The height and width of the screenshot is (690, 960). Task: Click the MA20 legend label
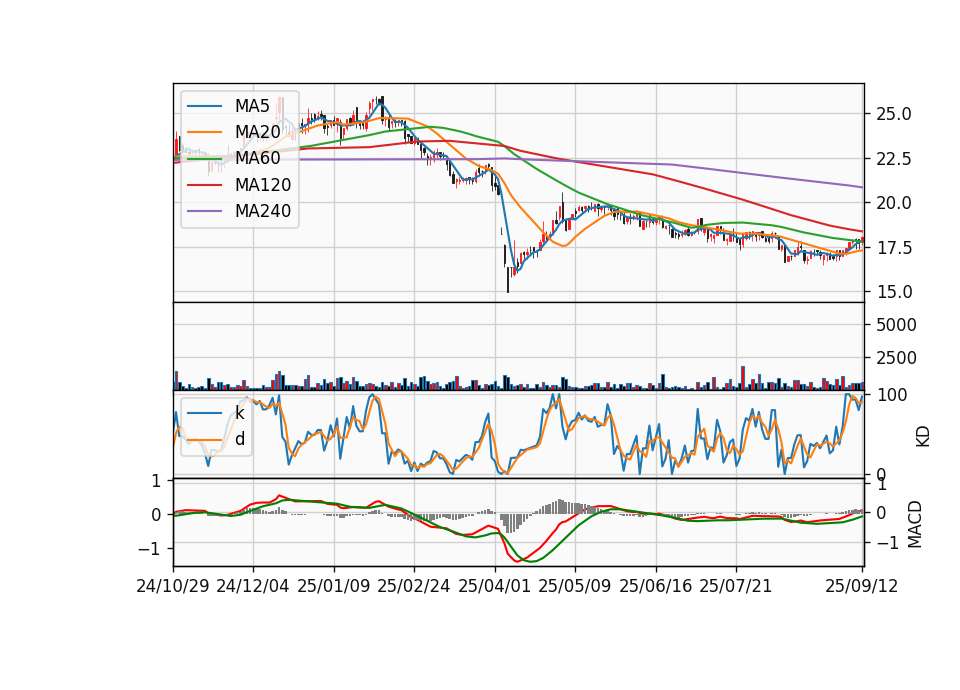click(x=257, y=132)
